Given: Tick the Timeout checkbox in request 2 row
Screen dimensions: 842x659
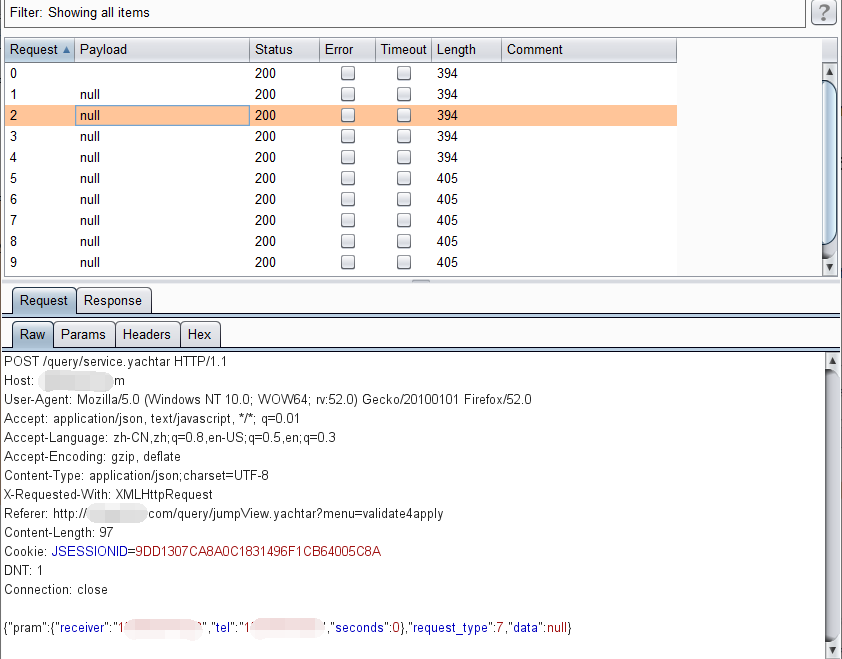Looking at the screenshot, I should click(404, 115).
